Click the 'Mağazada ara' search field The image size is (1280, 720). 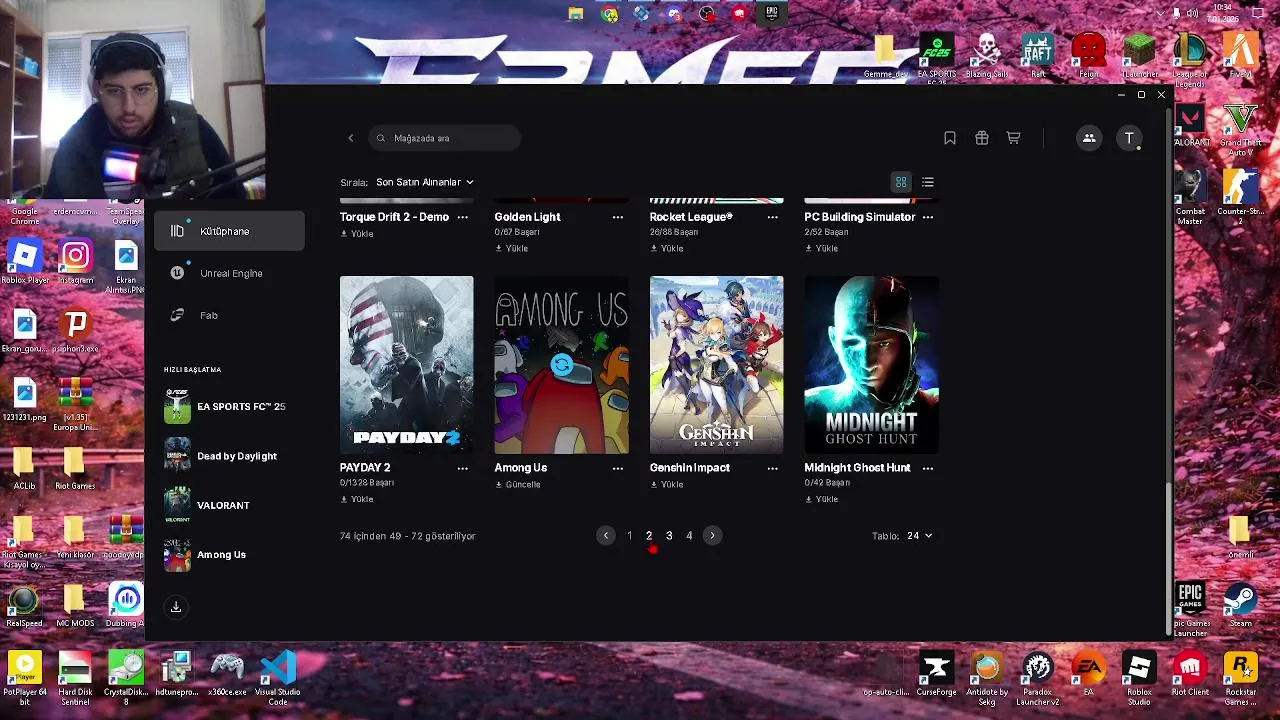[445, 138]
